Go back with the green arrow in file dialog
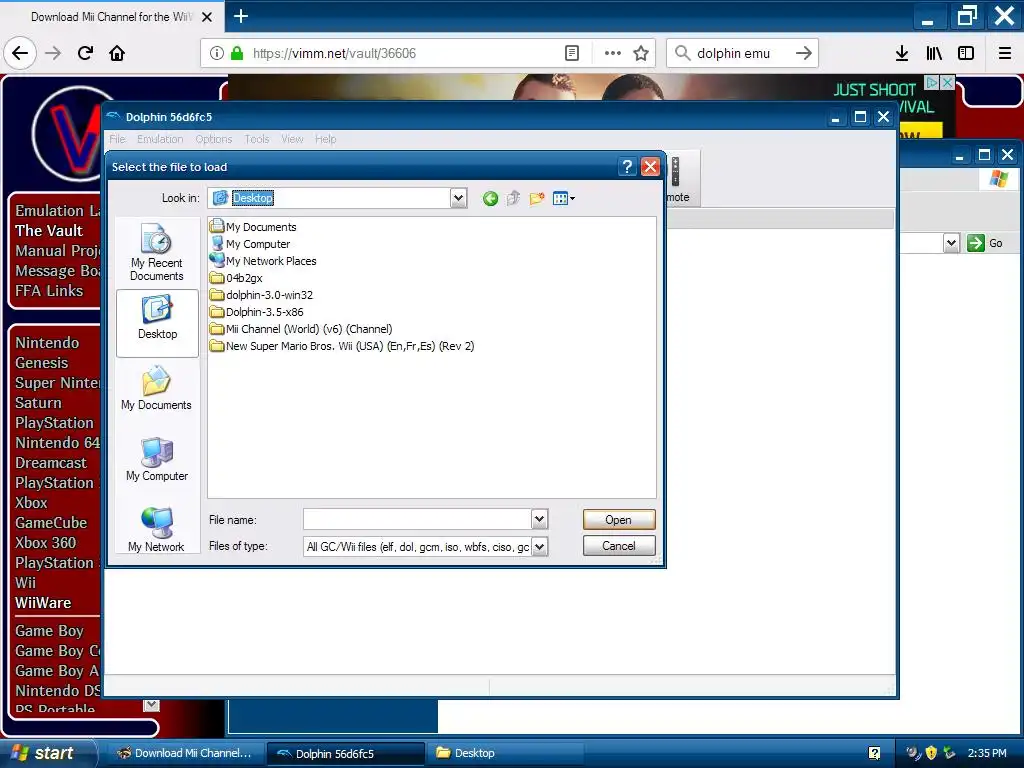1024x768 pixels. coord(490,199)
